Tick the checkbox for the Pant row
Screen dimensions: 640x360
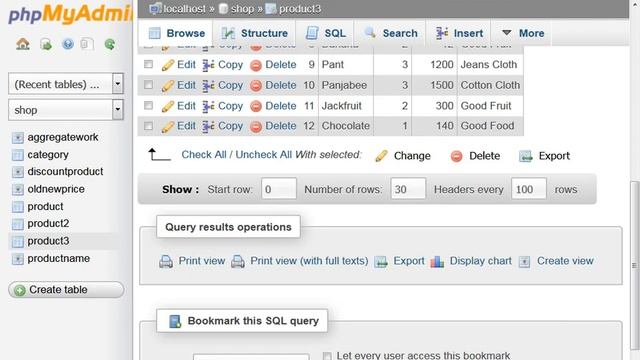tap(149, 64)
